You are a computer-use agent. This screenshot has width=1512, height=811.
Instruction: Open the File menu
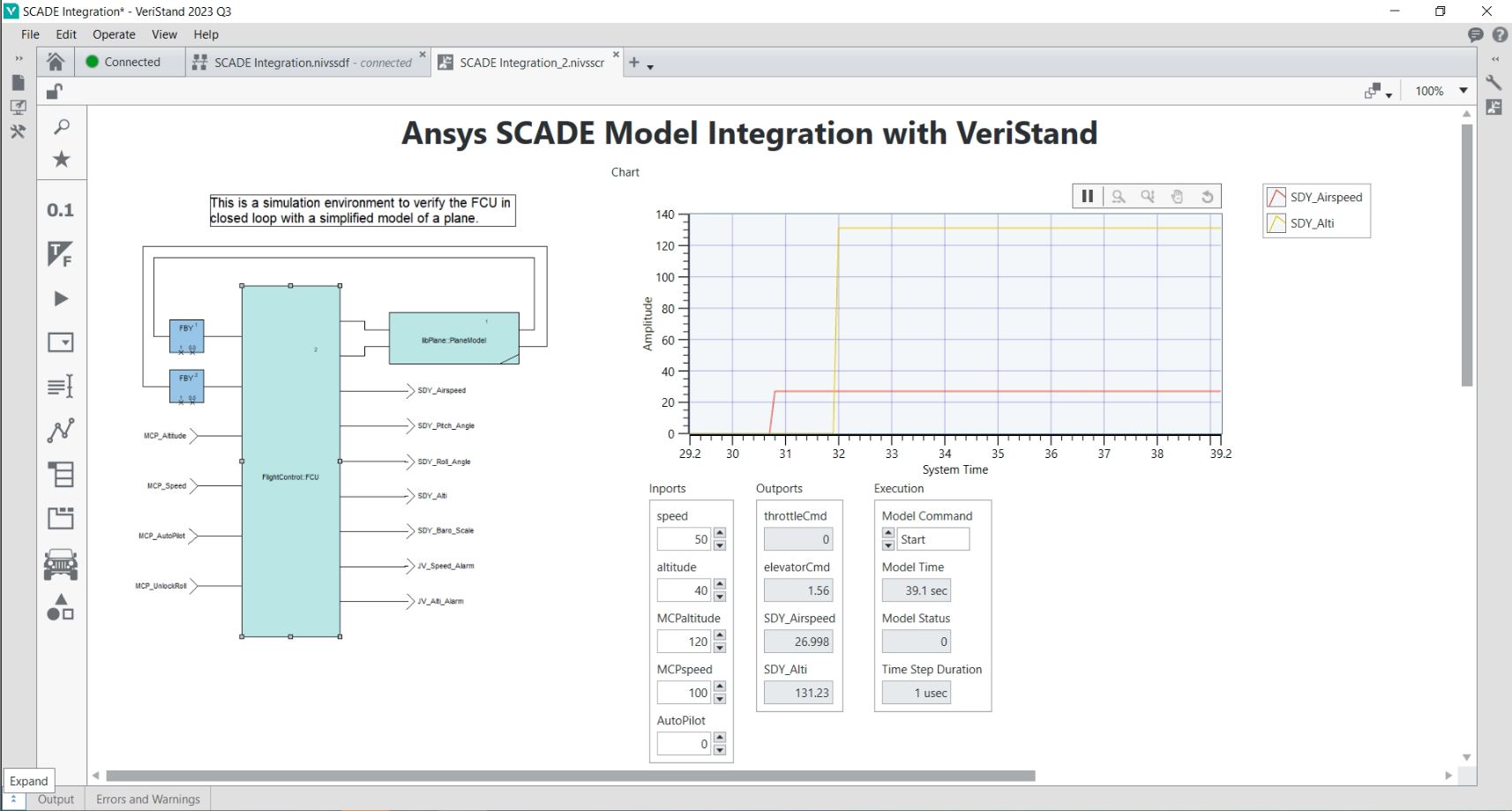click(x=30, y=34)
